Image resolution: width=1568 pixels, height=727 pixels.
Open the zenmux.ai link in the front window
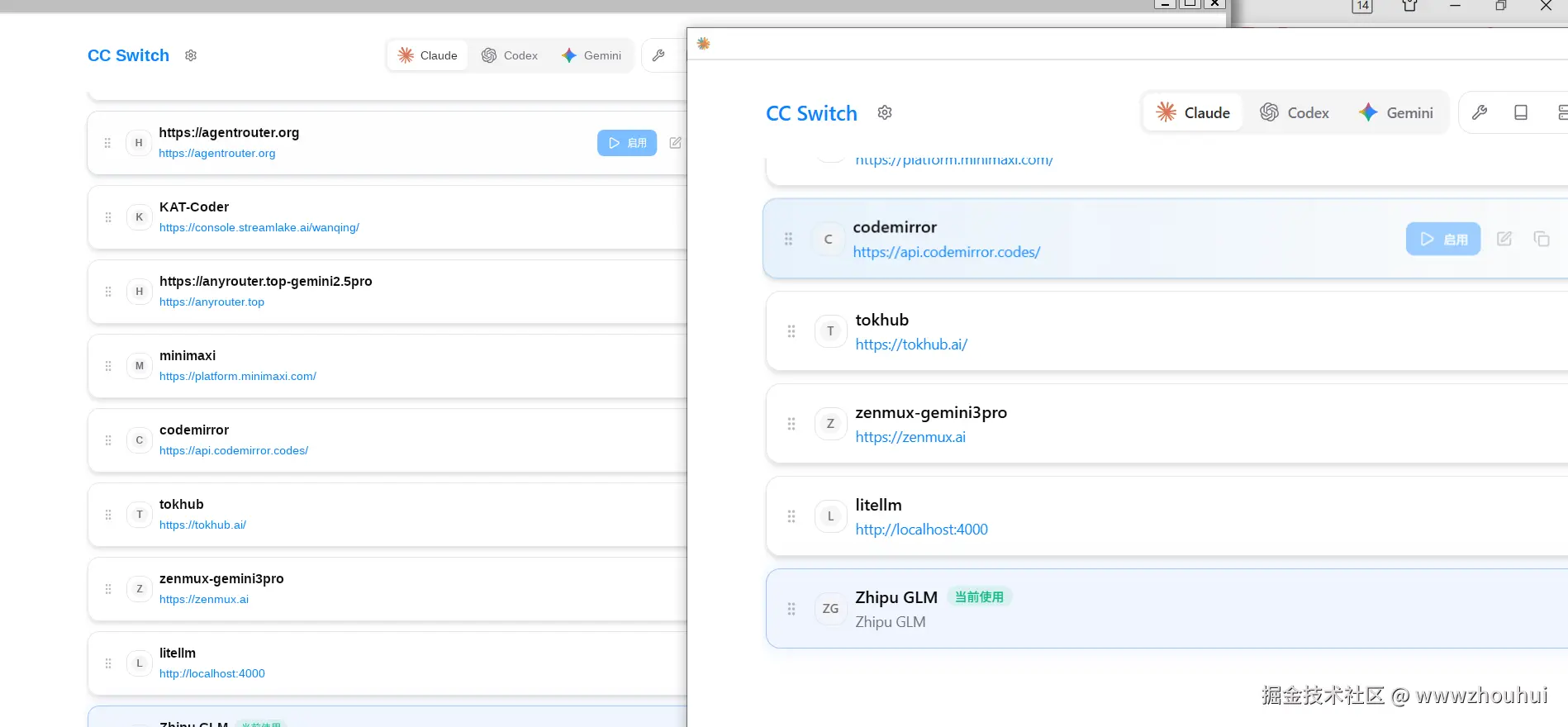coord(910,437)
